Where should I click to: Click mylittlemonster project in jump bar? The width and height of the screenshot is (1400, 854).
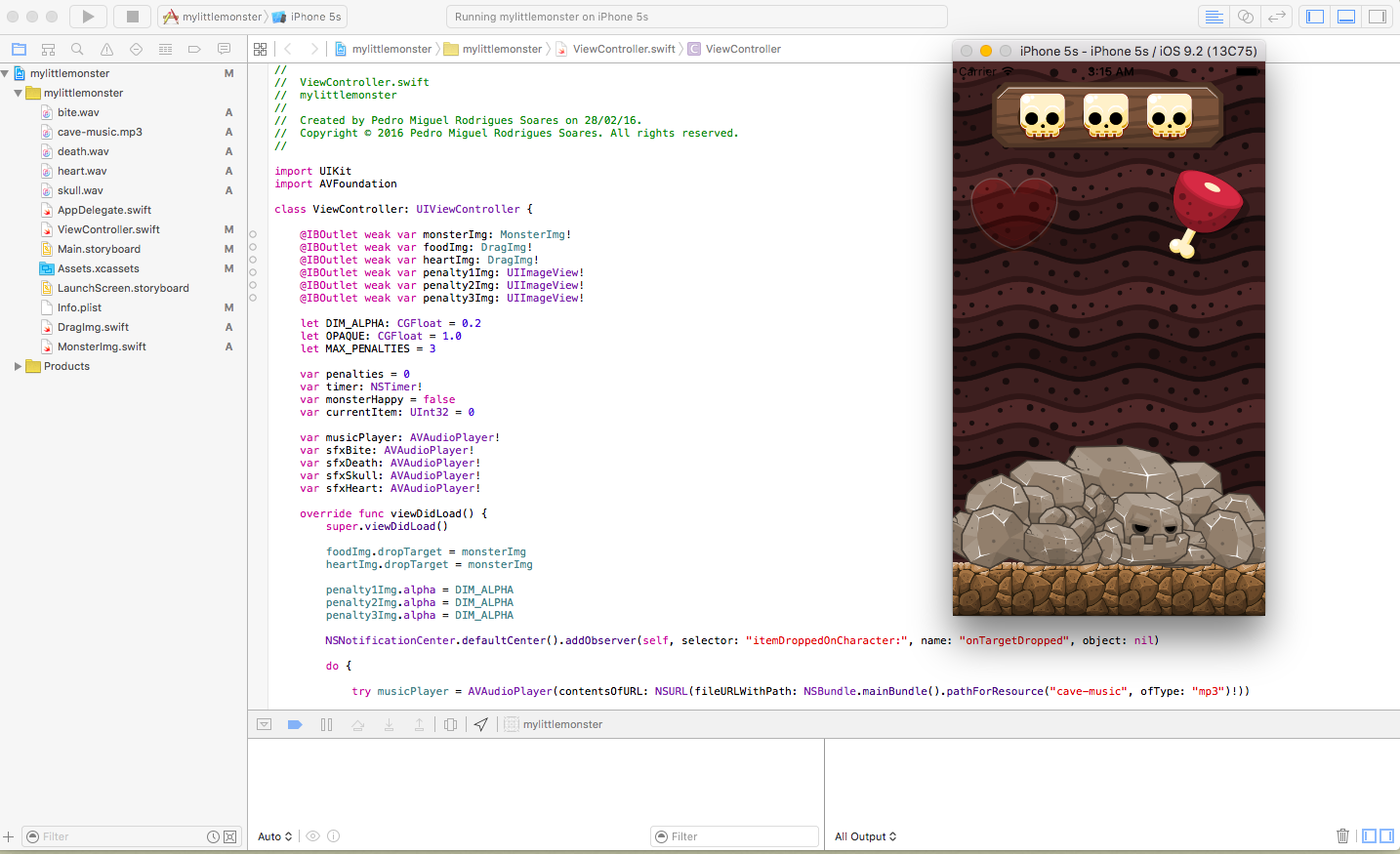pyautogui.click(x=383, y=49)
